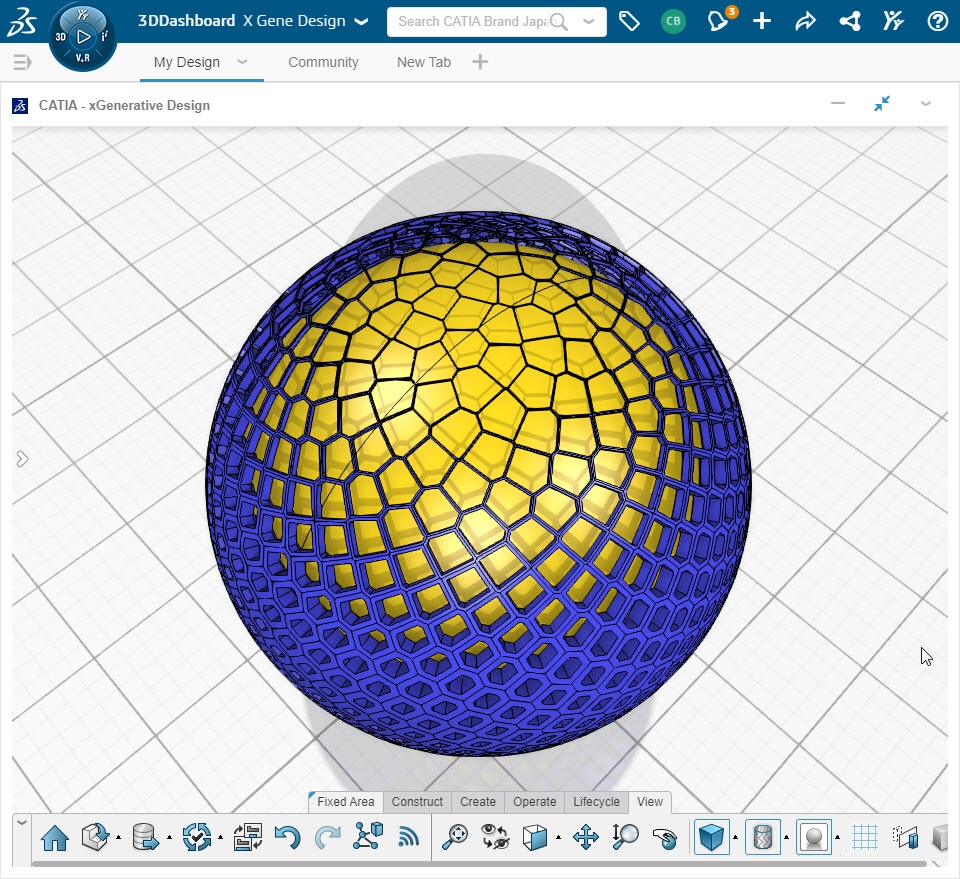This screenshot has width=960, height=879.
Task: Click the feed signal icon
Action: [x=408, y=837]
